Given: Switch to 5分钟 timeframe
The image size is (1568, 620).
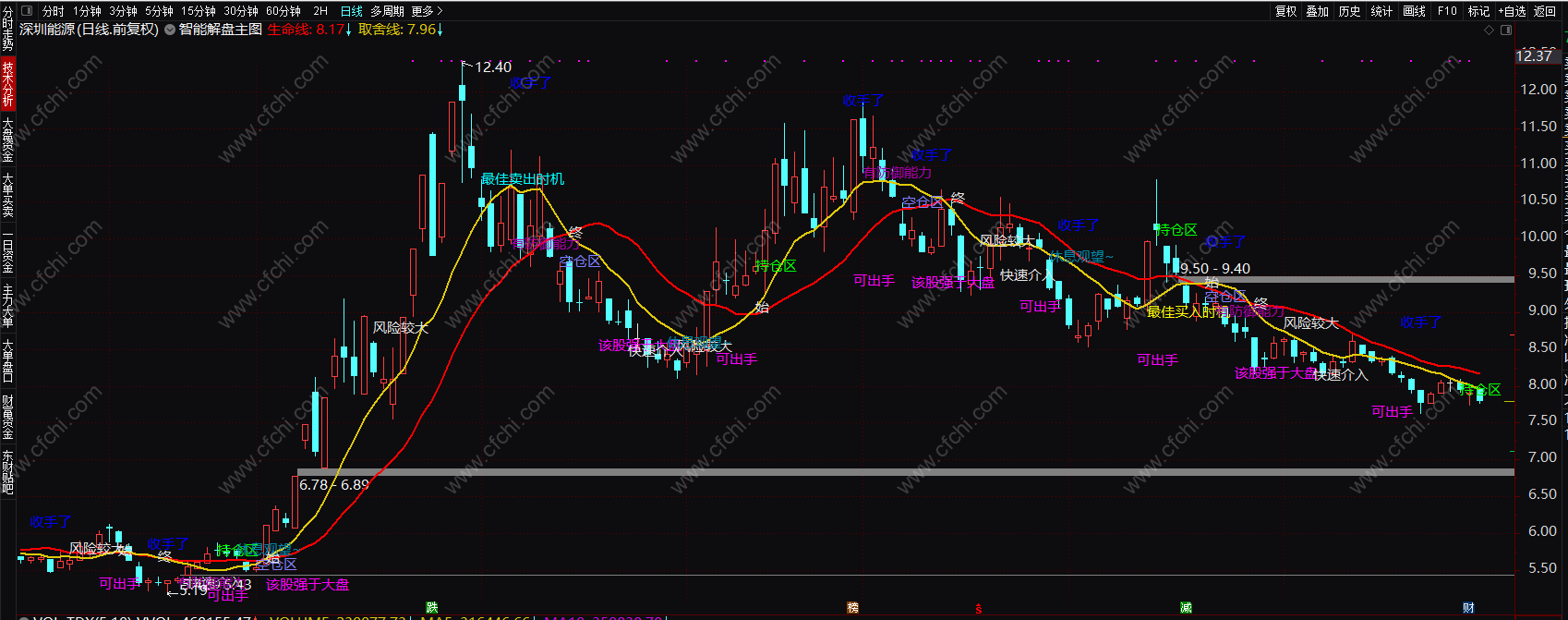Looking at the screenshot, I should point(159,11).
